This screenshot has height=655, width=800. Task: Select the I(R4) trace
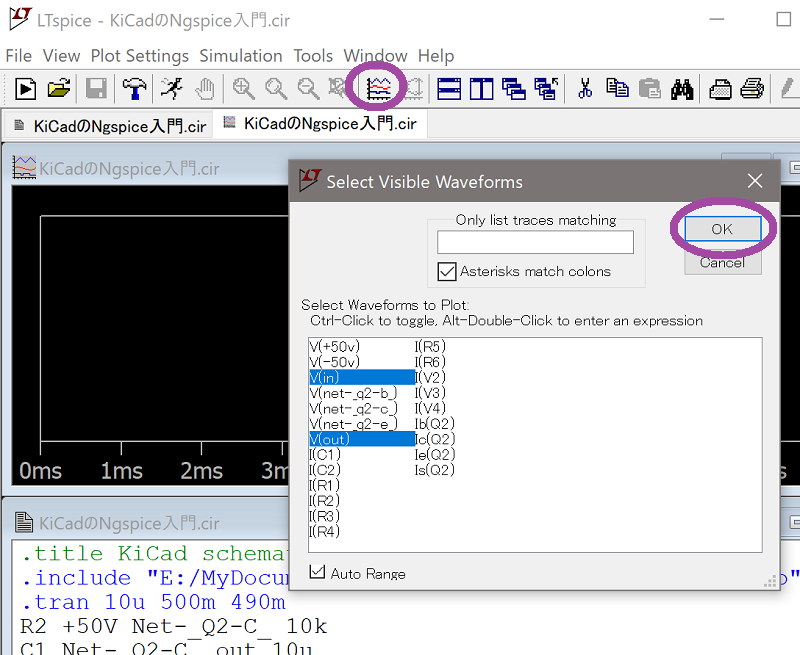click(x=324, y=531)
